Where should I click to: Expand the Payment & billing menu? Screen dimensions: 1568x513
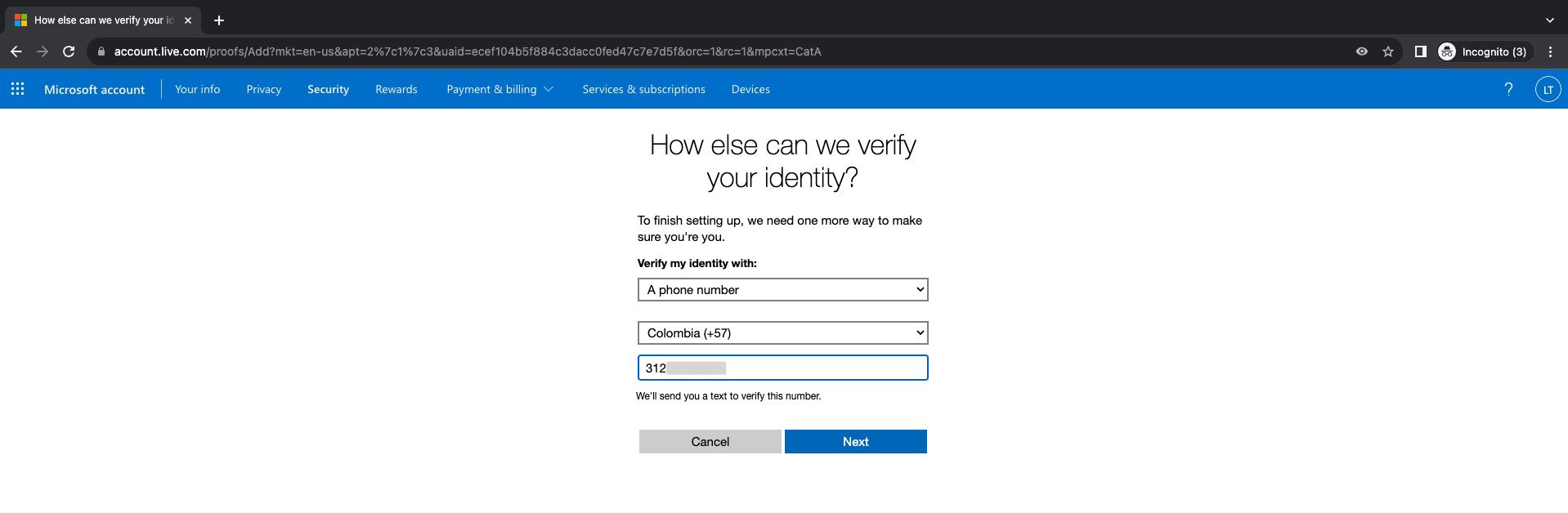point(500,89)
